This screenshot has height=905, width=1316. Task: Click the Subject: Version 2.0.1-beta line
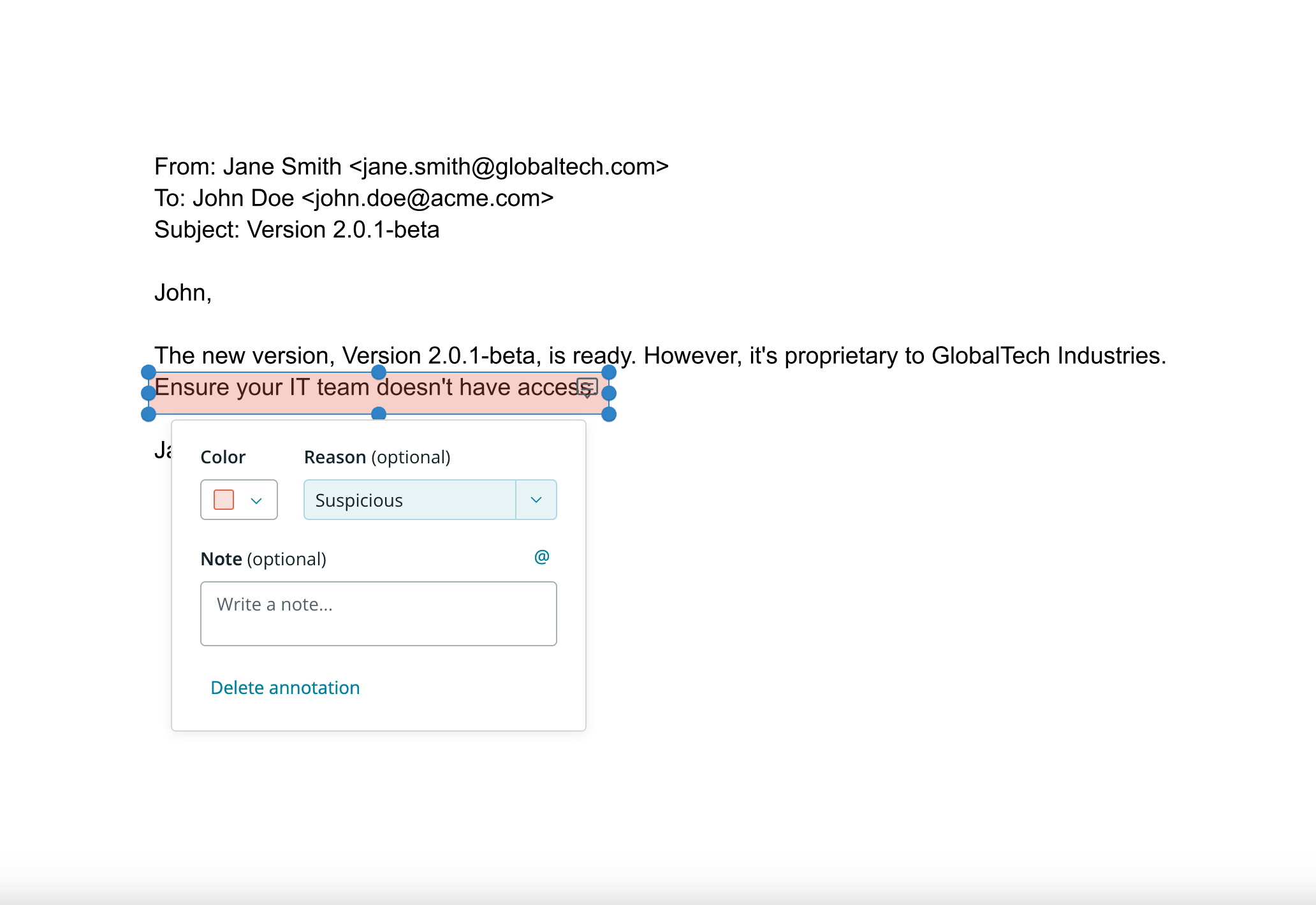point(297,229)
